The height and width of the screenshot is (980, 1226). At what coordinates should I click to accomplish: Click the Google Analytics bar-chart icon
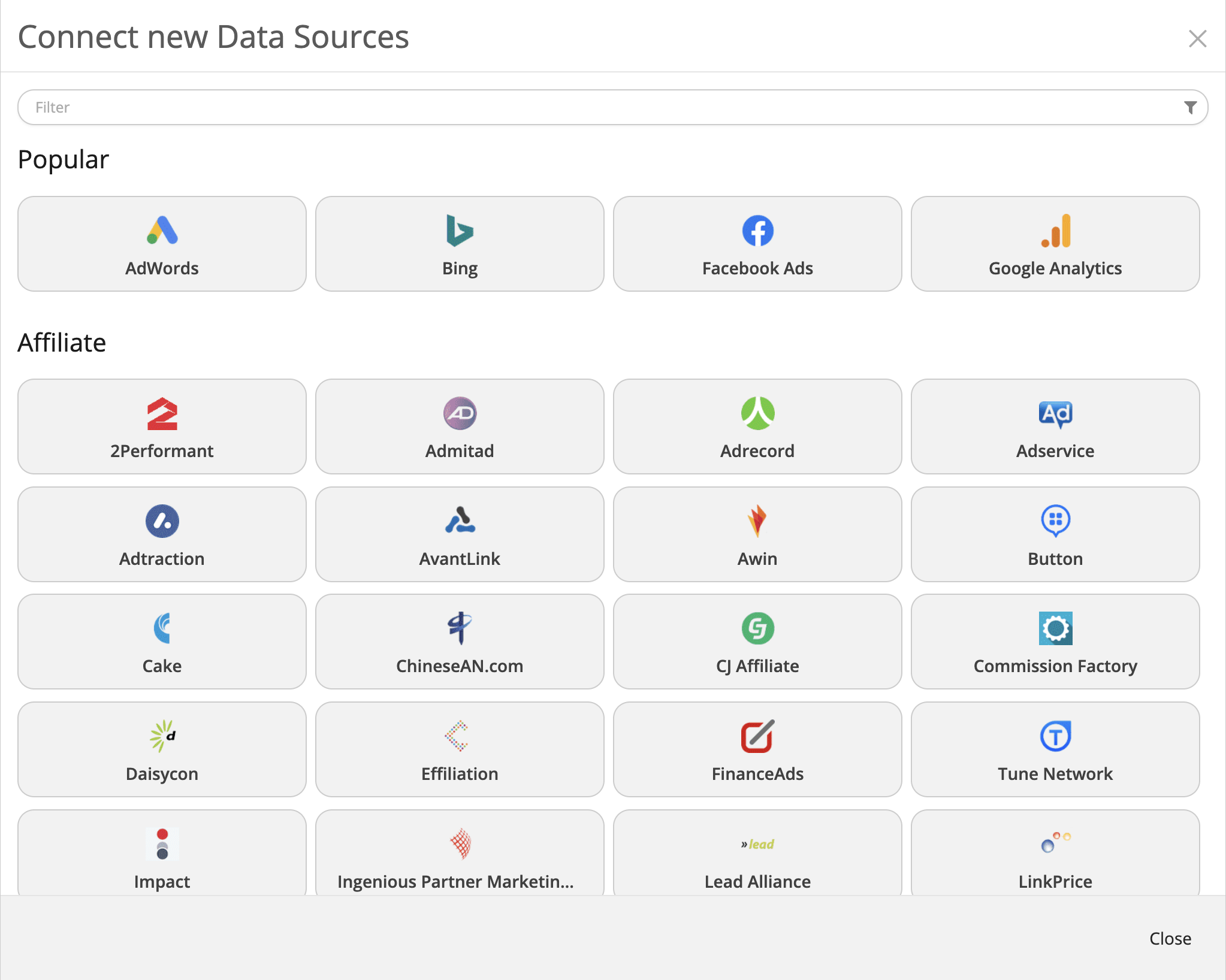1055,231
